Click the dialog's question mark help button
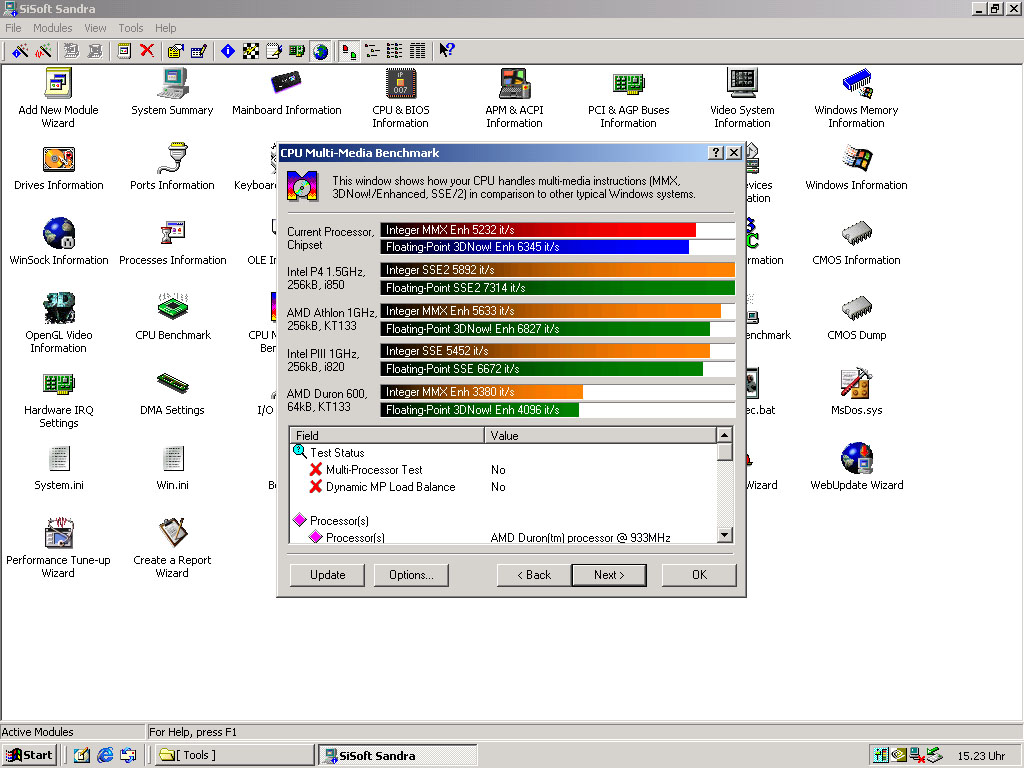The image size is (1024, 768). tap(716, 153)
